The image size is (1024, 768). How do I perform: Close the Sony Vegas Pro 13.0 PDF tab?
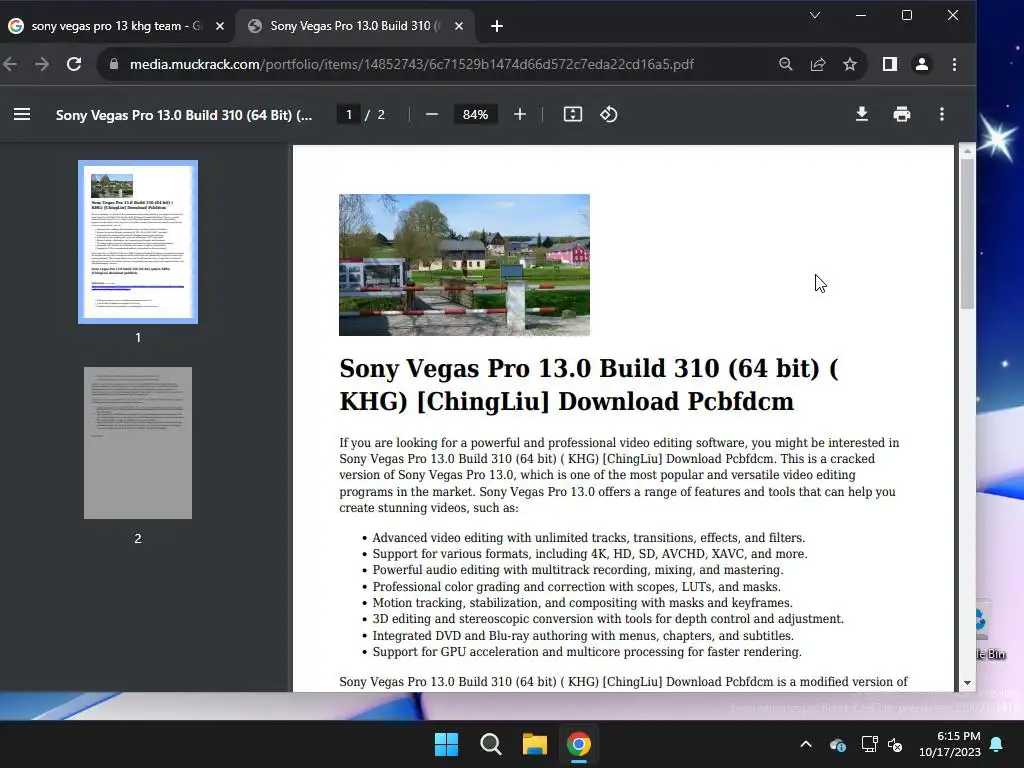click(x=459, y=26)
